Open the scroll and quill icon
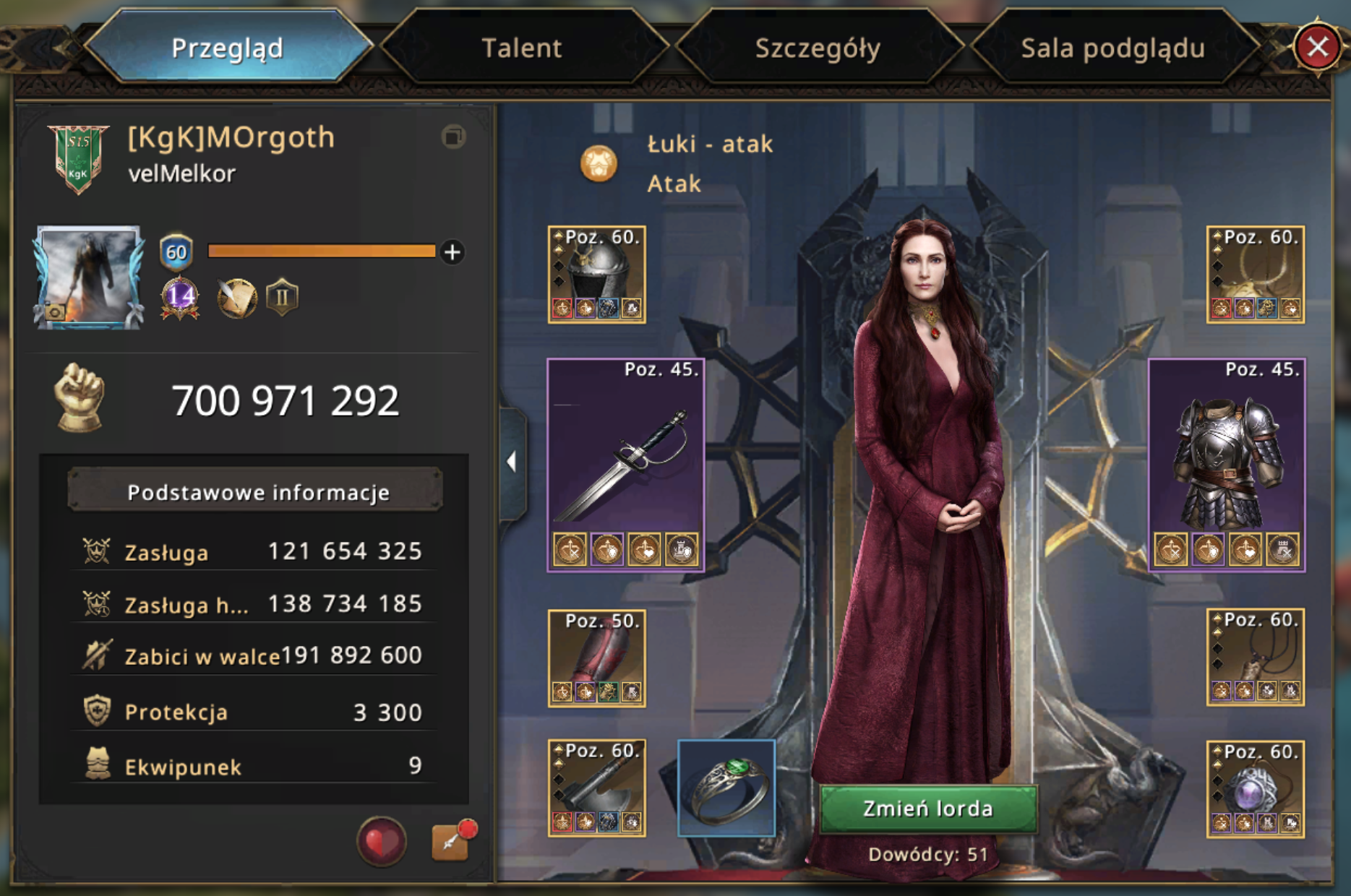1351x896 pixels. click(x=236, y=297)
